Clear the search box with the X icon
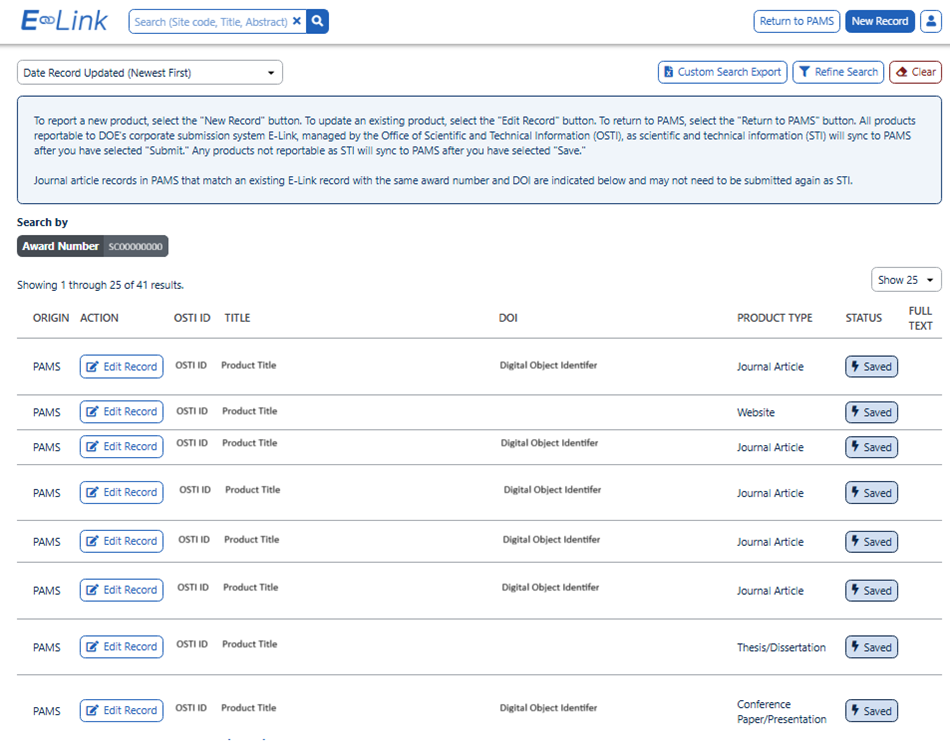The image size is (950, 746). 297,21
